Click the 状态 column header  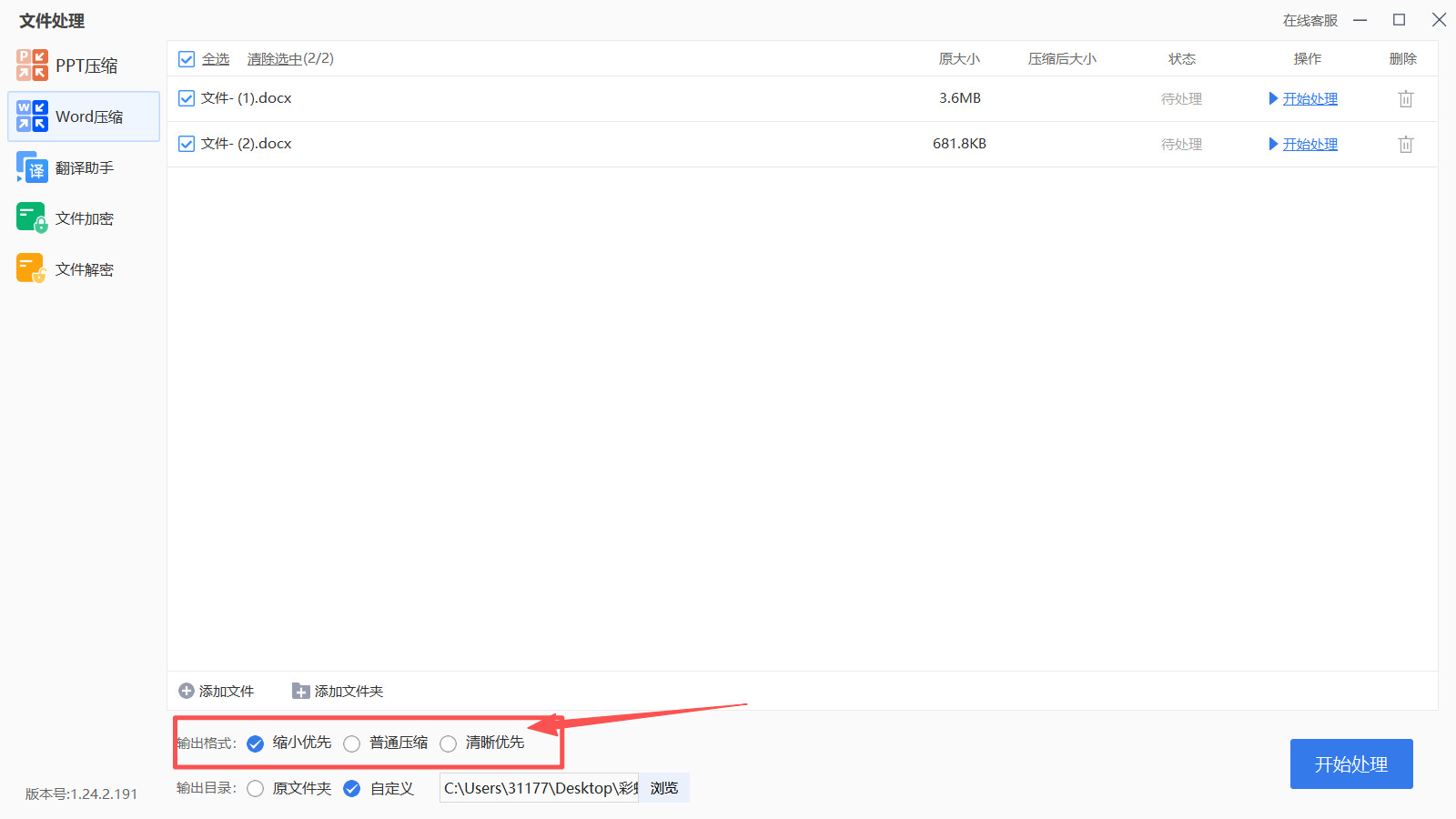point(1182,59)
